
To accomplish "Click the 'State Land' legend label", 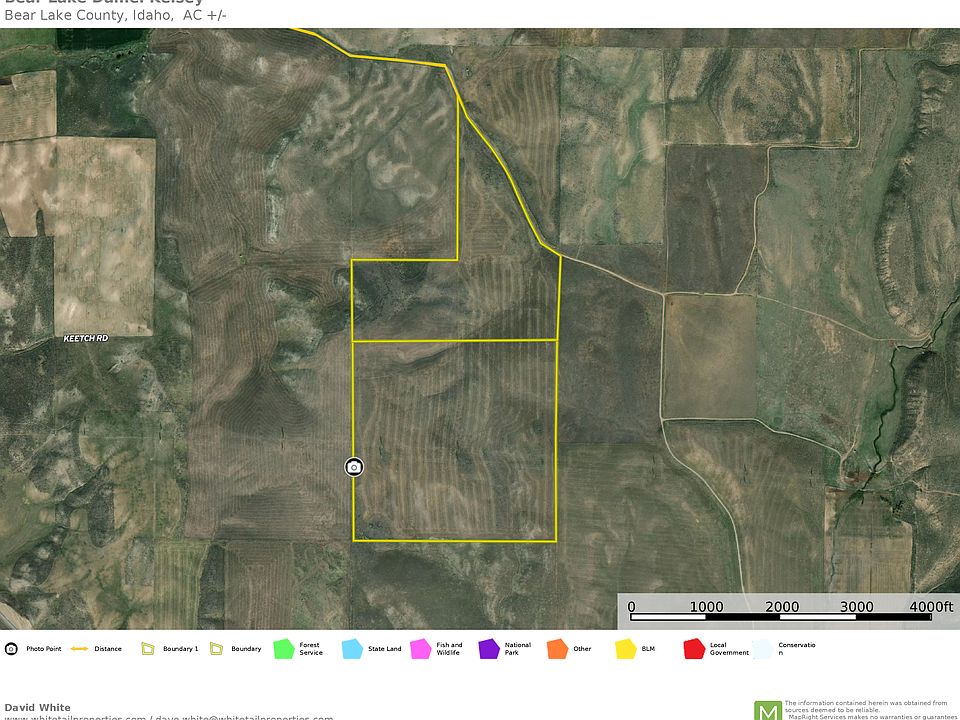I will 384,649.
